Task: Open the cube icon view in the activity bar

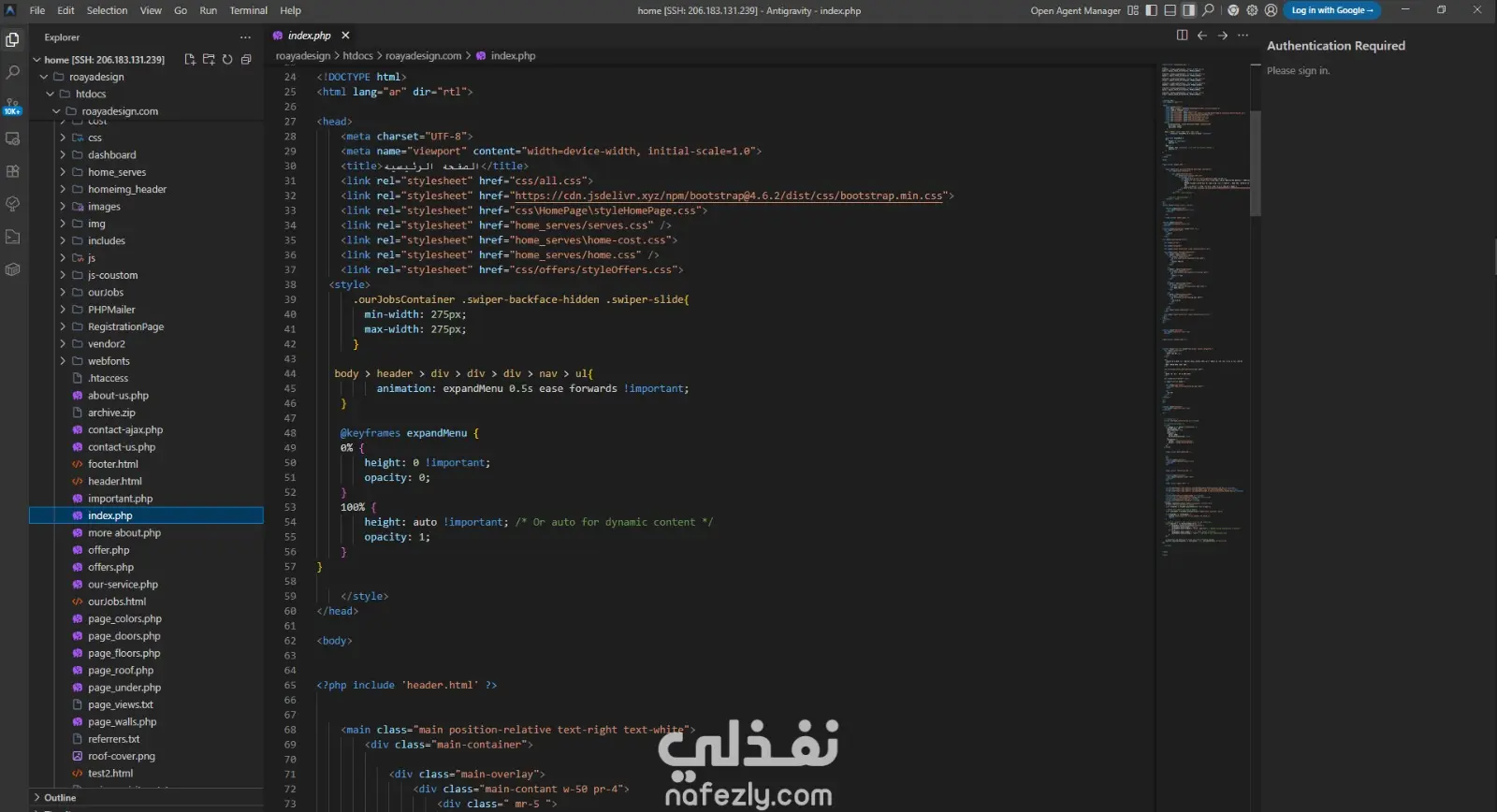Action: pos(12,269)
